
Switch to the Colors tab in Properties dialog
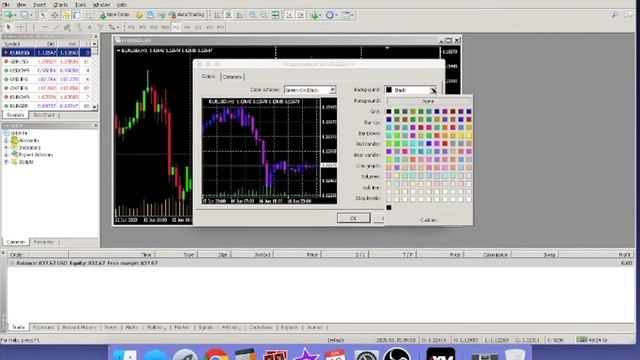(208, 76)
